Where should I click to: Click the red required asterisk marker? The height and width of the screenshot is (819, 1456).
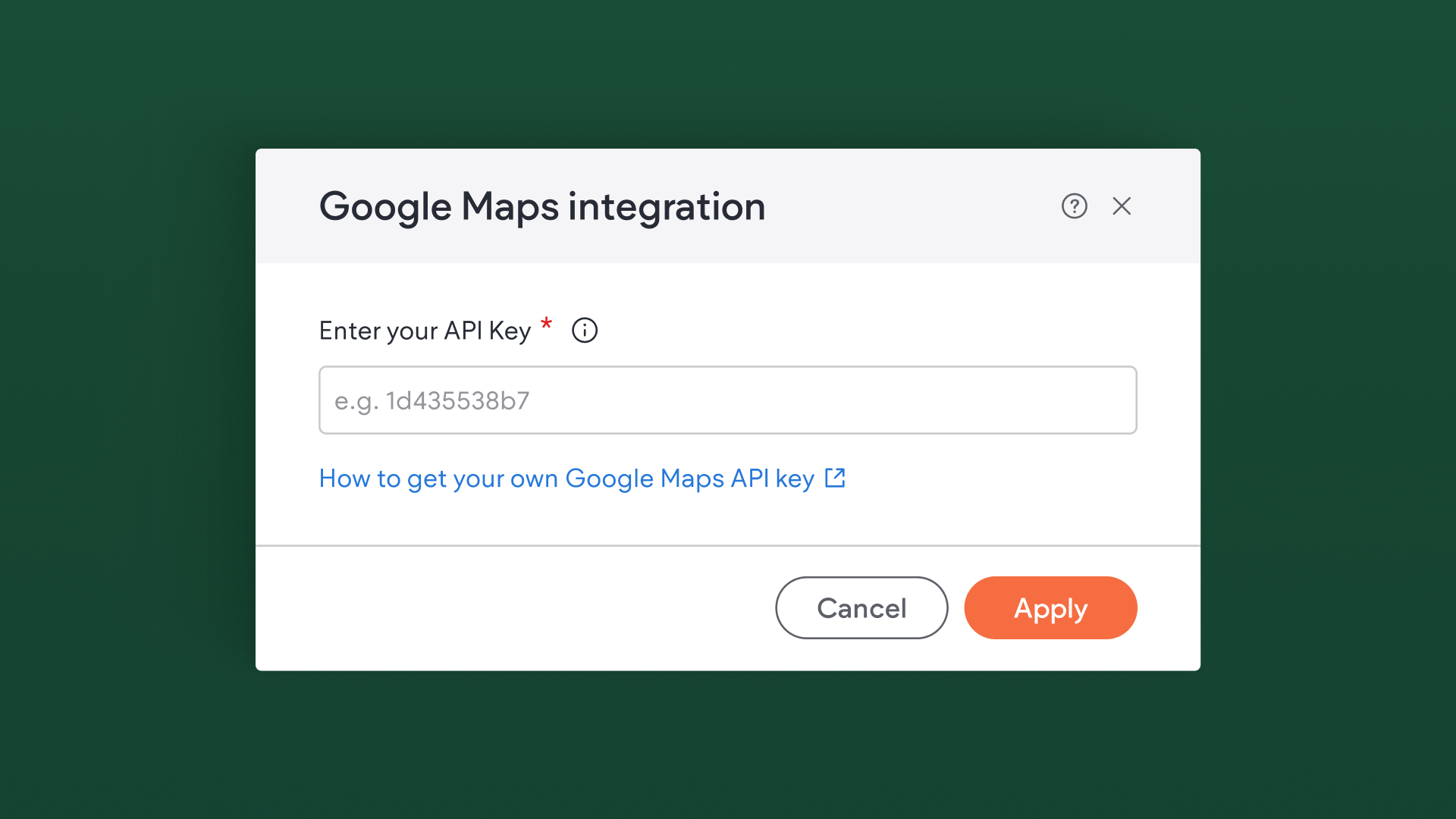pos(546,325)
